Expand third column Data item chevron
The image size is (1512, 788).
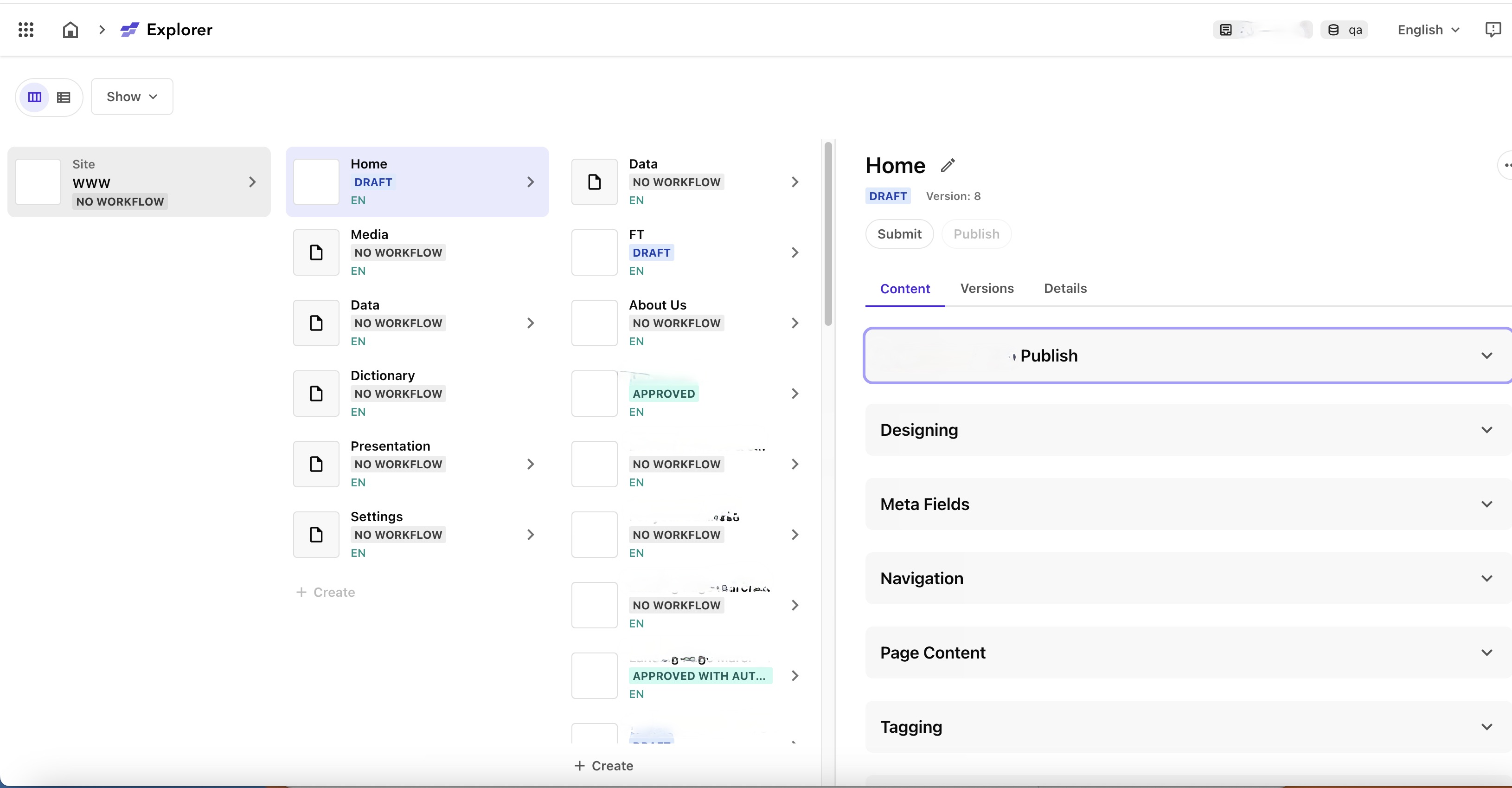point(795,182)
